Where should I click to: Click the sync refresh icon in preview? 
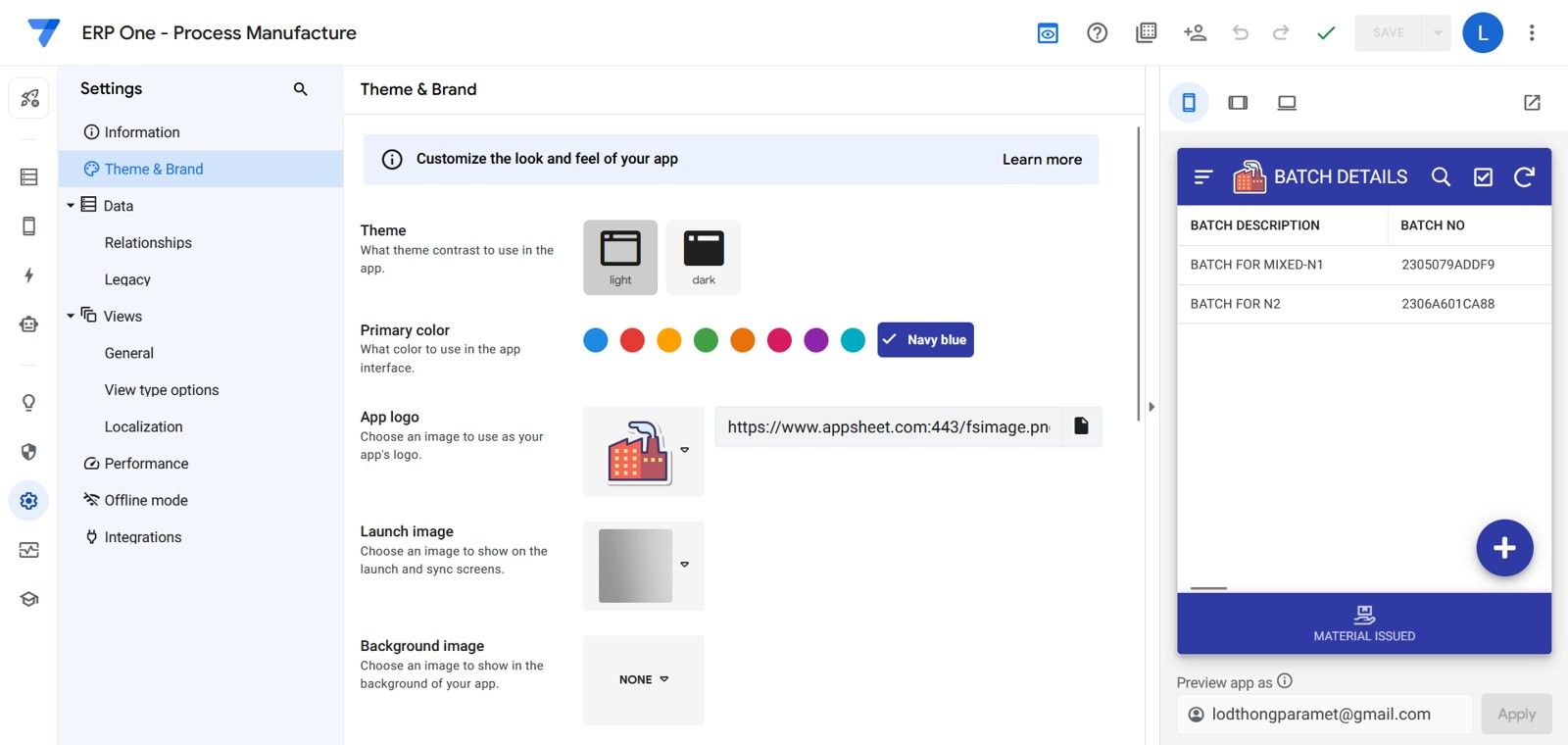point(1524,177)
